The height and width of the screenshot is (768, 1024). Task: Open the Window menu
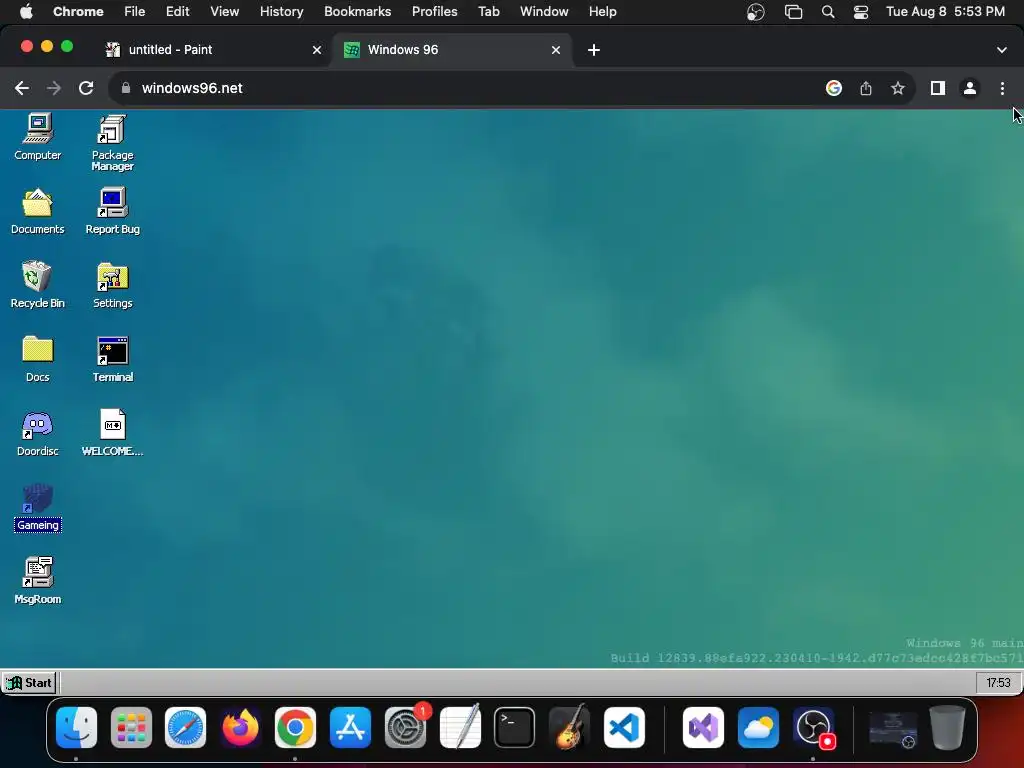[544, 12]
